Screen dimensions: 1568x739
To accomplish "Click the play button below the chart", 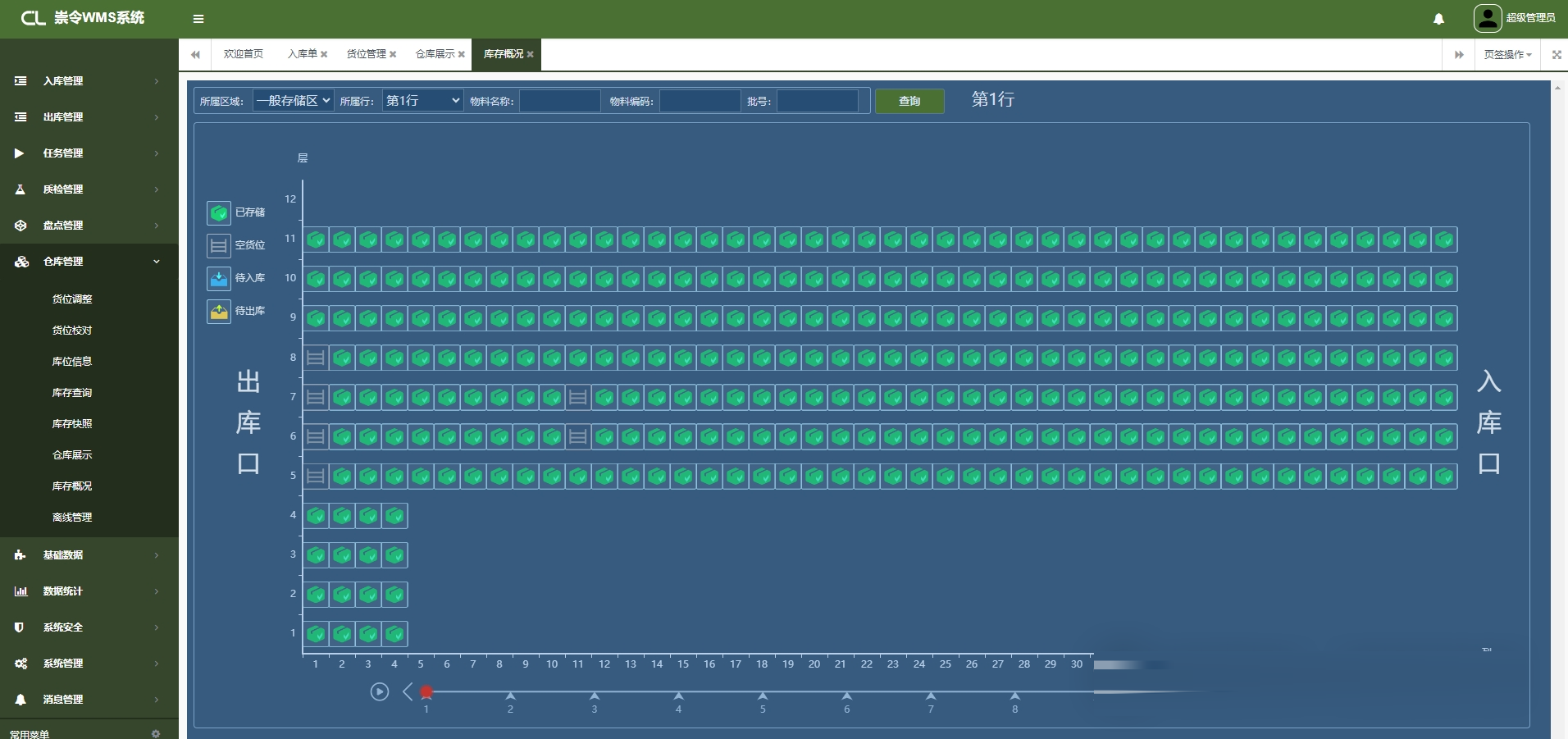I will coord(379,691).
